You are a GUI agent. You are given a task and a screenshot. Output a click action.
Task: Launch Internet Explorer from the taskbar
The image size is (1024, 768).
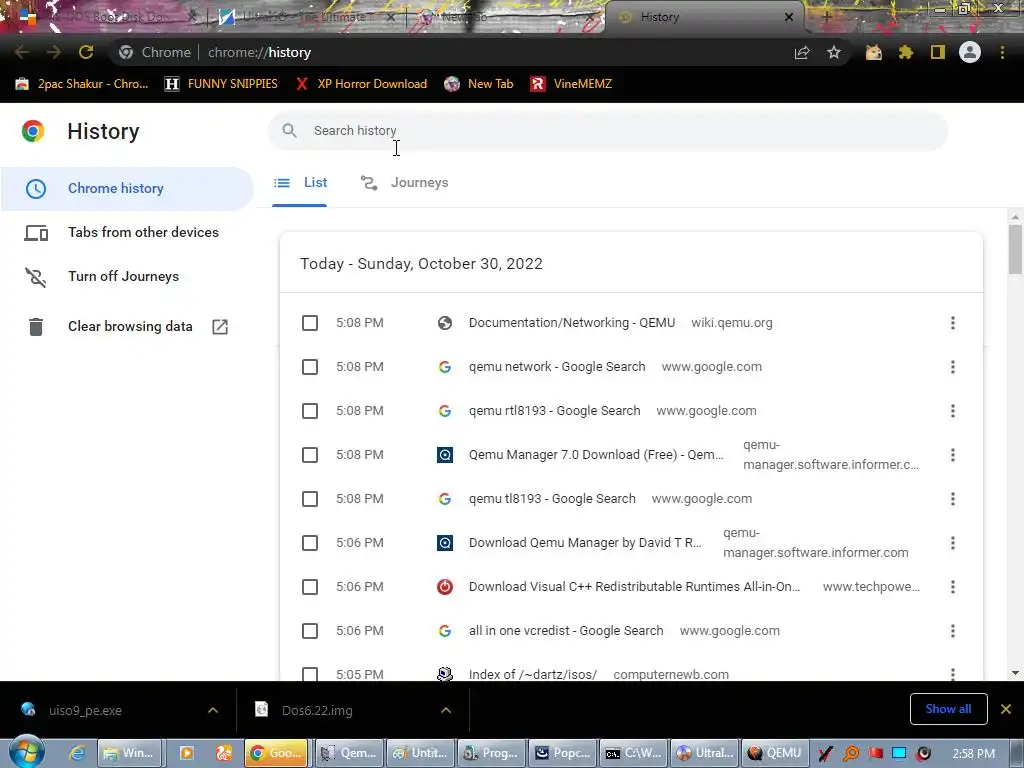tap(77, 753)
